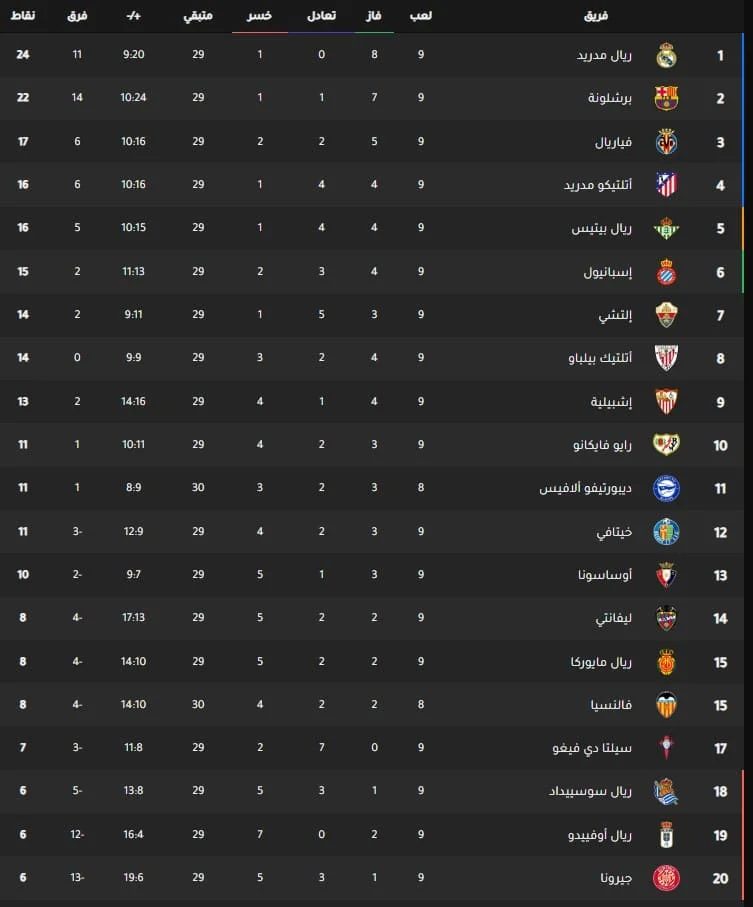Select the خسر losses column header

click(x=260, y=17)
